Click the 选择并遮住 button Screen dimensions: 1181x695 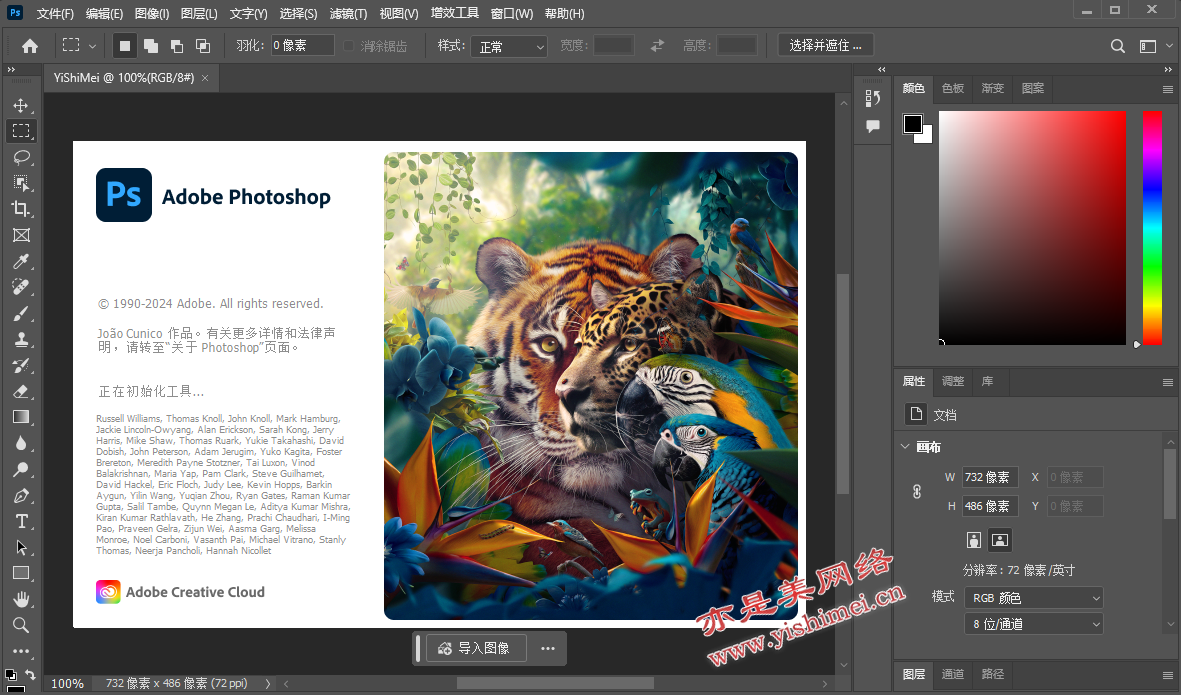click(x=825, y=46)
